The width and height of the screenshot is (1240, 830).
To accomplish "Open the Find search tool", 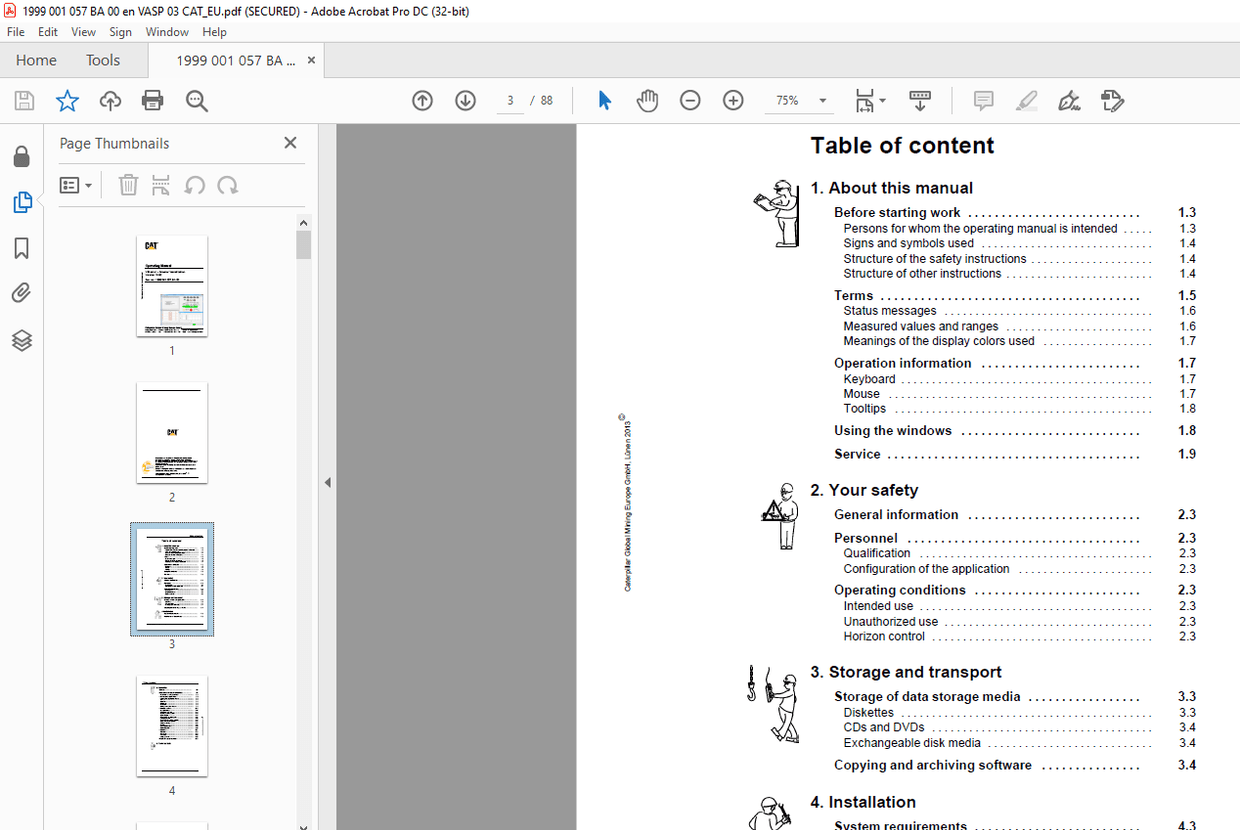I will [196, 100].
